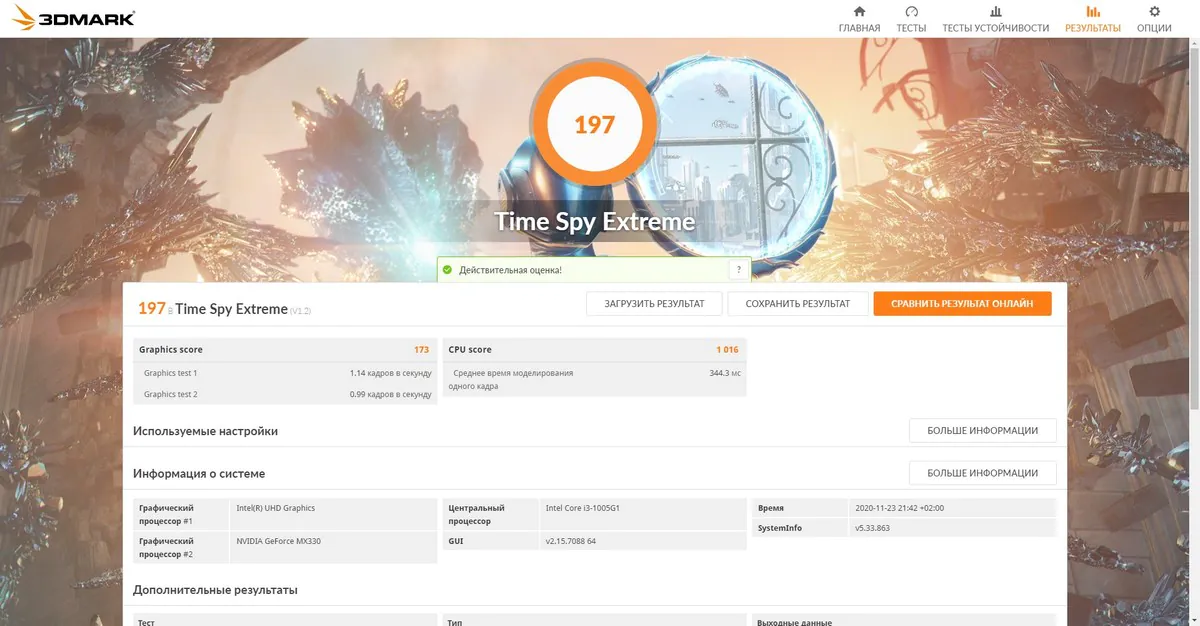This screenshot has width=1200, height=626.
Task: Click SystemInfo version v5.33.863
Action: pyautogui.click(x=872, y=528)
